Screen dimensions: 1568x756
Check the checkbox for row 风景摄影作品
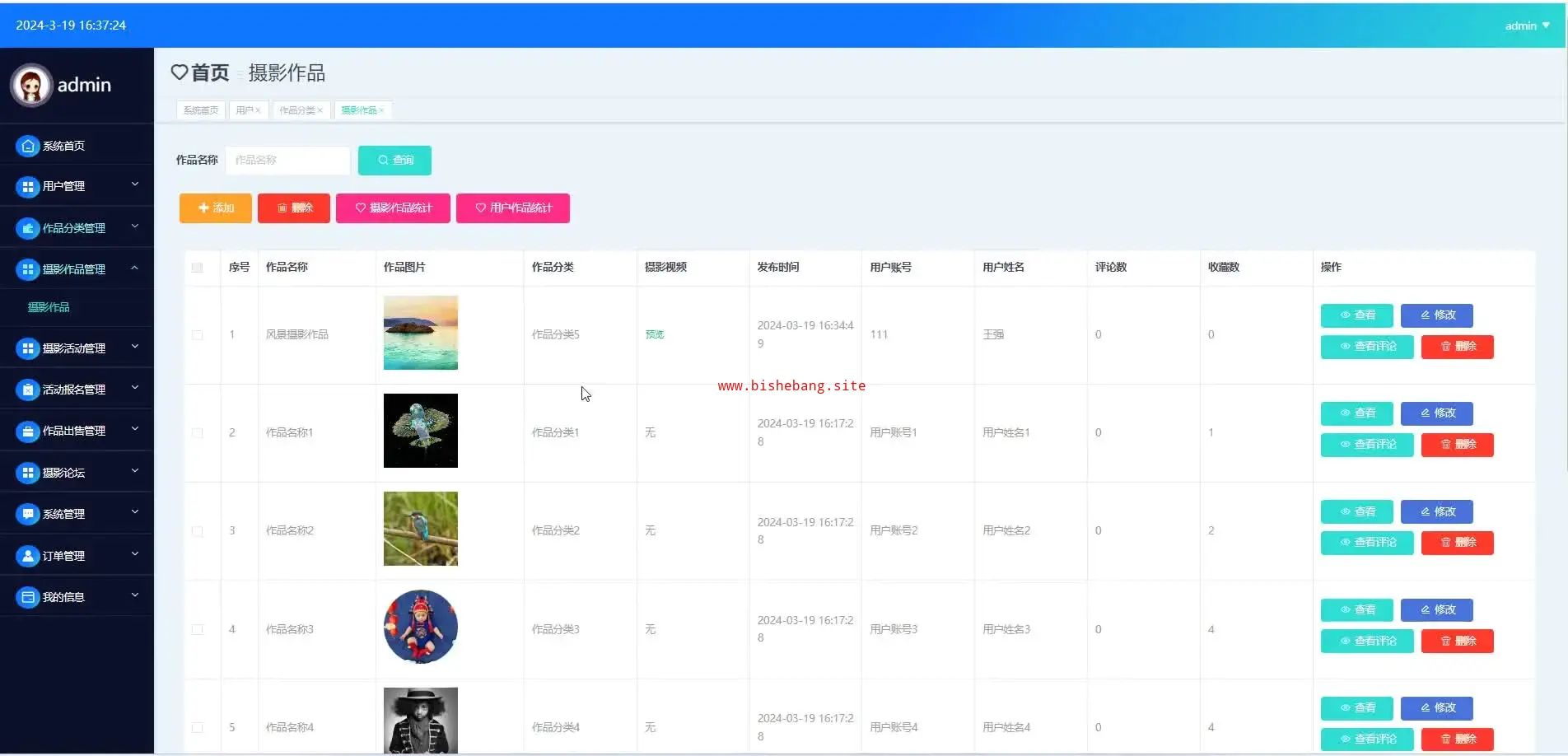(x=197, y=335)
